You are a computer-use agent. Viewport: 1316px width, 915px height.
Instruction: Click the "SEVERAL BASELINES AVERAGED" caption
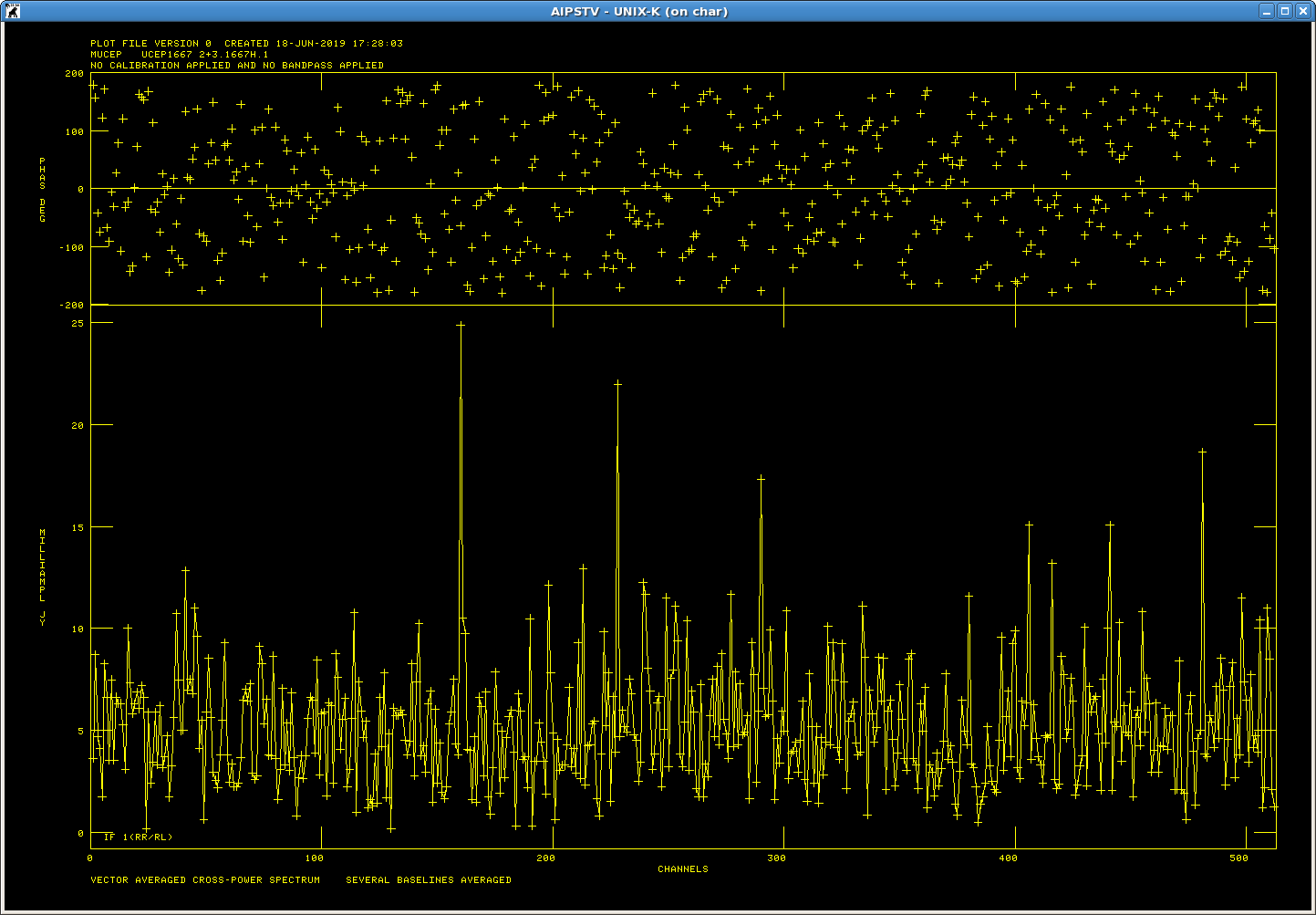[x=429, y=880]
